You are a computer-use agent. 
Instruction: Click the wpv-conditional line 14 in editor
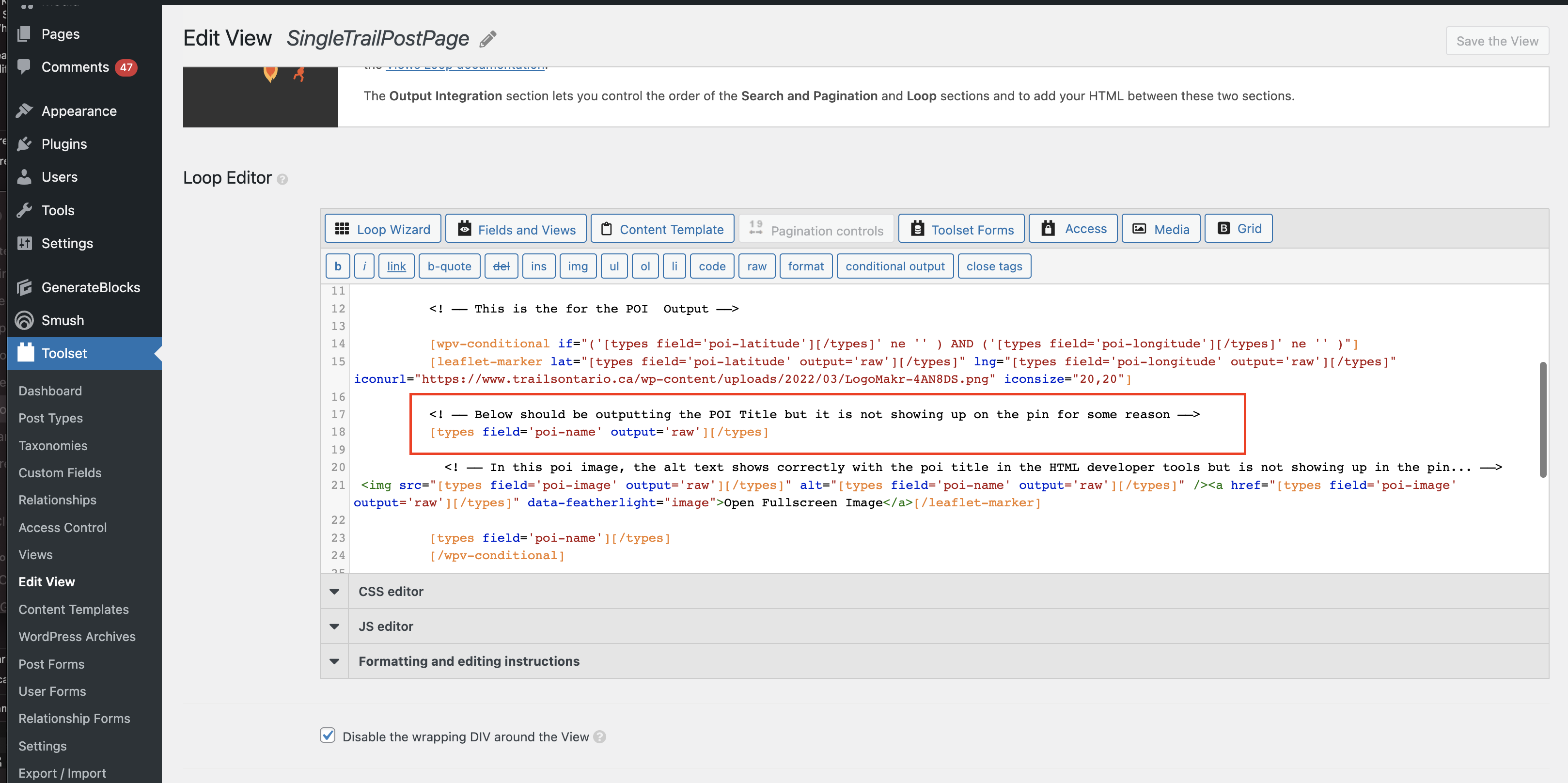[894, 344]
